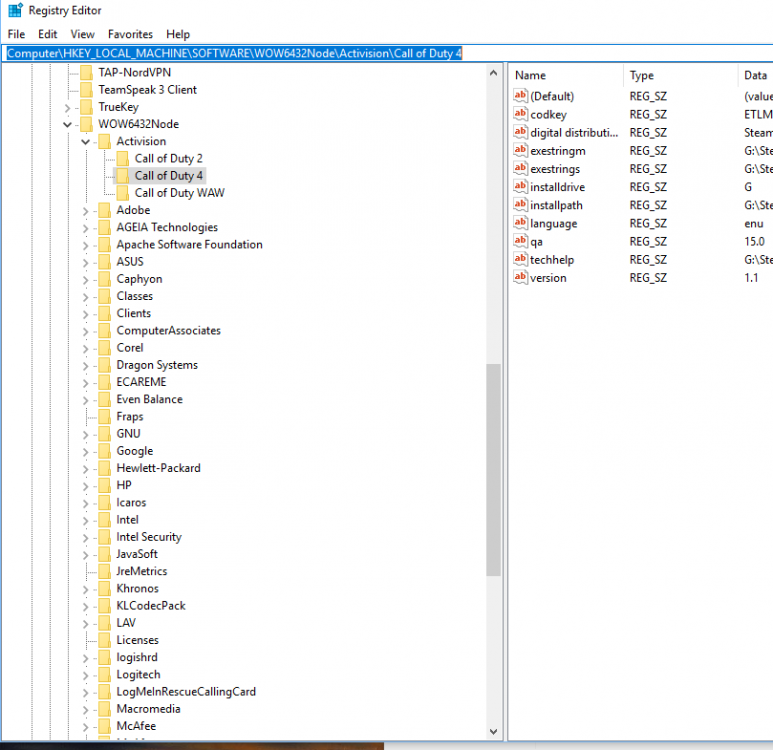Collapse the Activision key chevron

click(x=85, y=142)
